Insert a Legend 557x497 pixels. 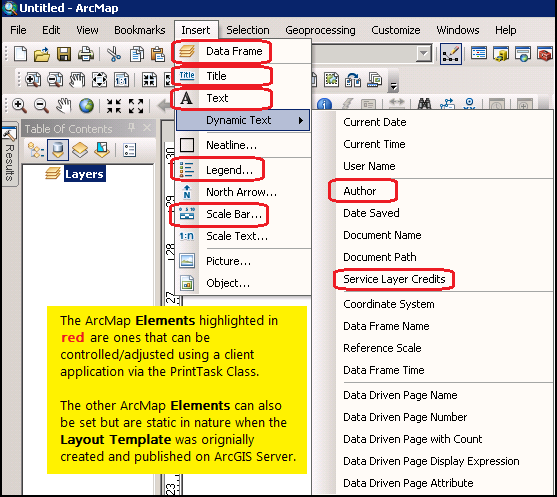(x=243, y=170)
